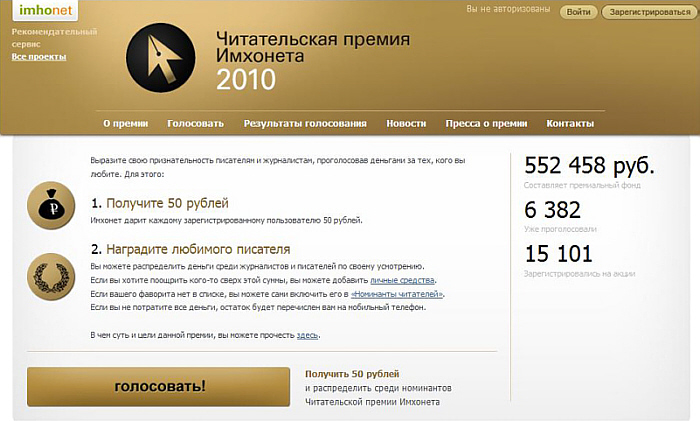Open the 'О премии' menu item
This screenshot has height=421, width=700.
[x=125, y=124]
